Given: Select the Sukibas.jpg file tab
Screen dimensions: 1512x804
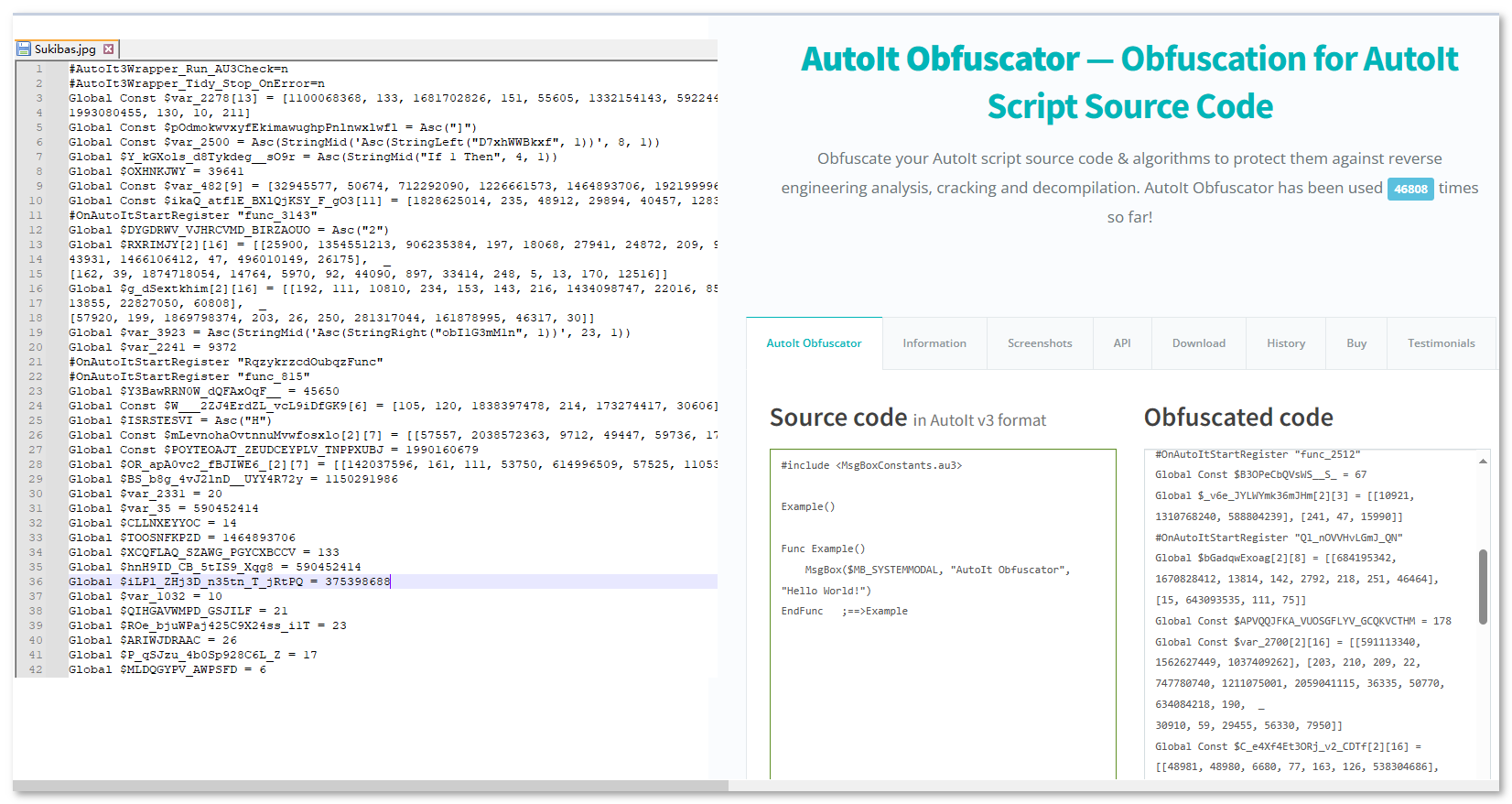Looking at the screenshot, I should pos(65,49).
